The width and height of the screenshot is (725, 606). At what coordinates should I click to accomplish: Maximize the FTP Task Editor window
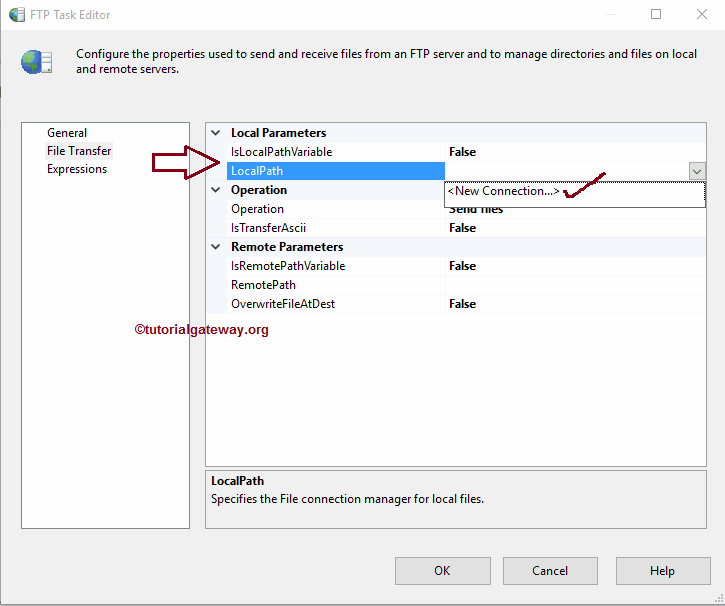[x=656, y=14]
